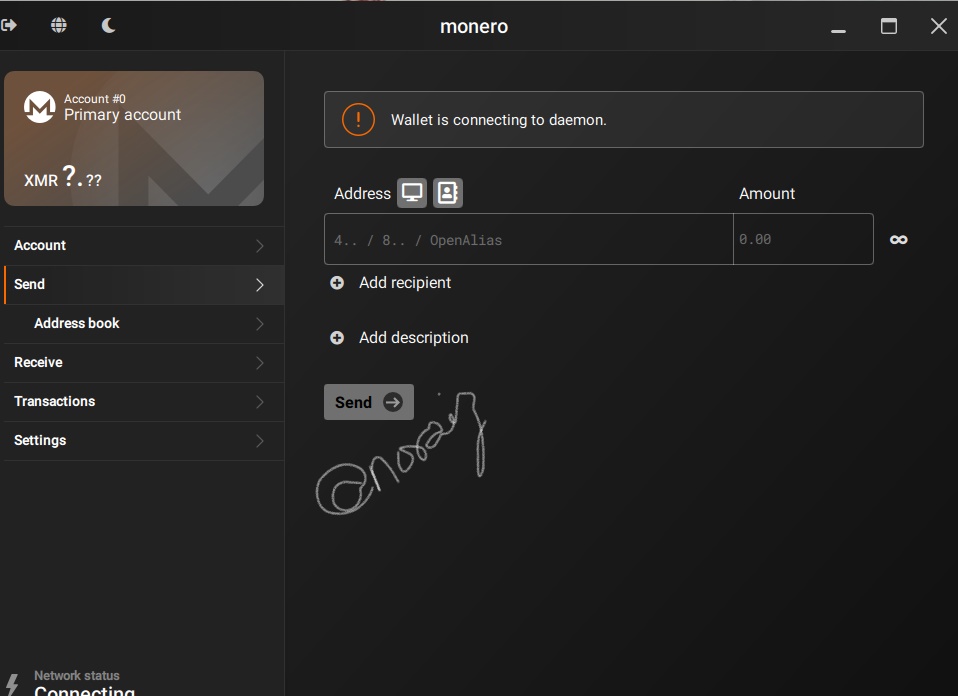Screen dimensions: 958x696
Task: Click the close wallet logout icon
Action: [9, 25]
